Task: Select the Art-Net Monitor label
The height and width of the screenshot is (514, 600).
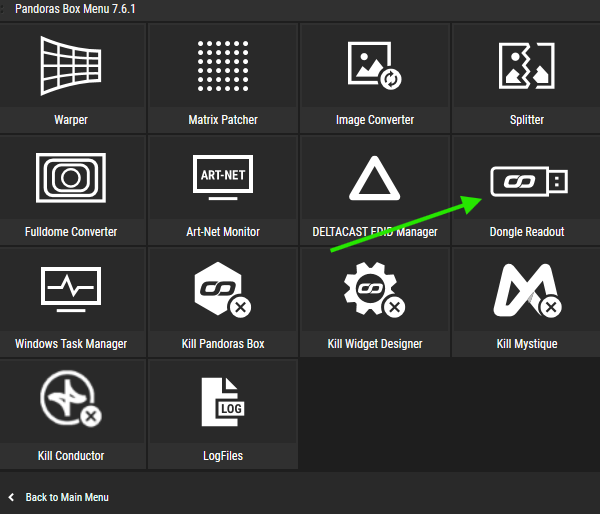Action: (223, 232)
